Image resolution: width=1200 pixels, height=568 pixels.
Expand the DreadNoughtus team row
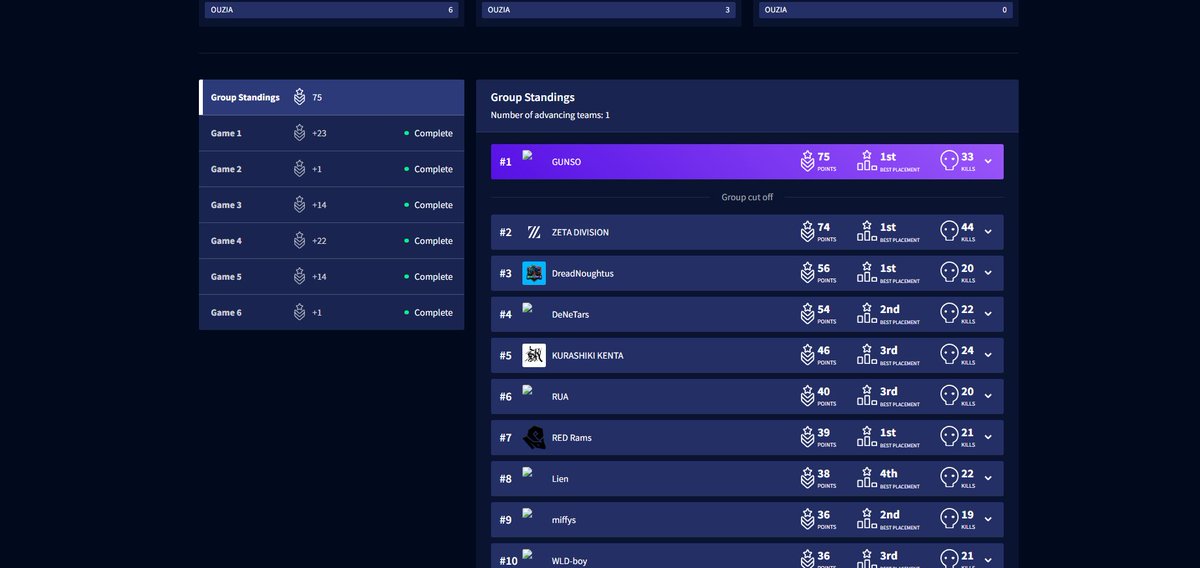988,273
